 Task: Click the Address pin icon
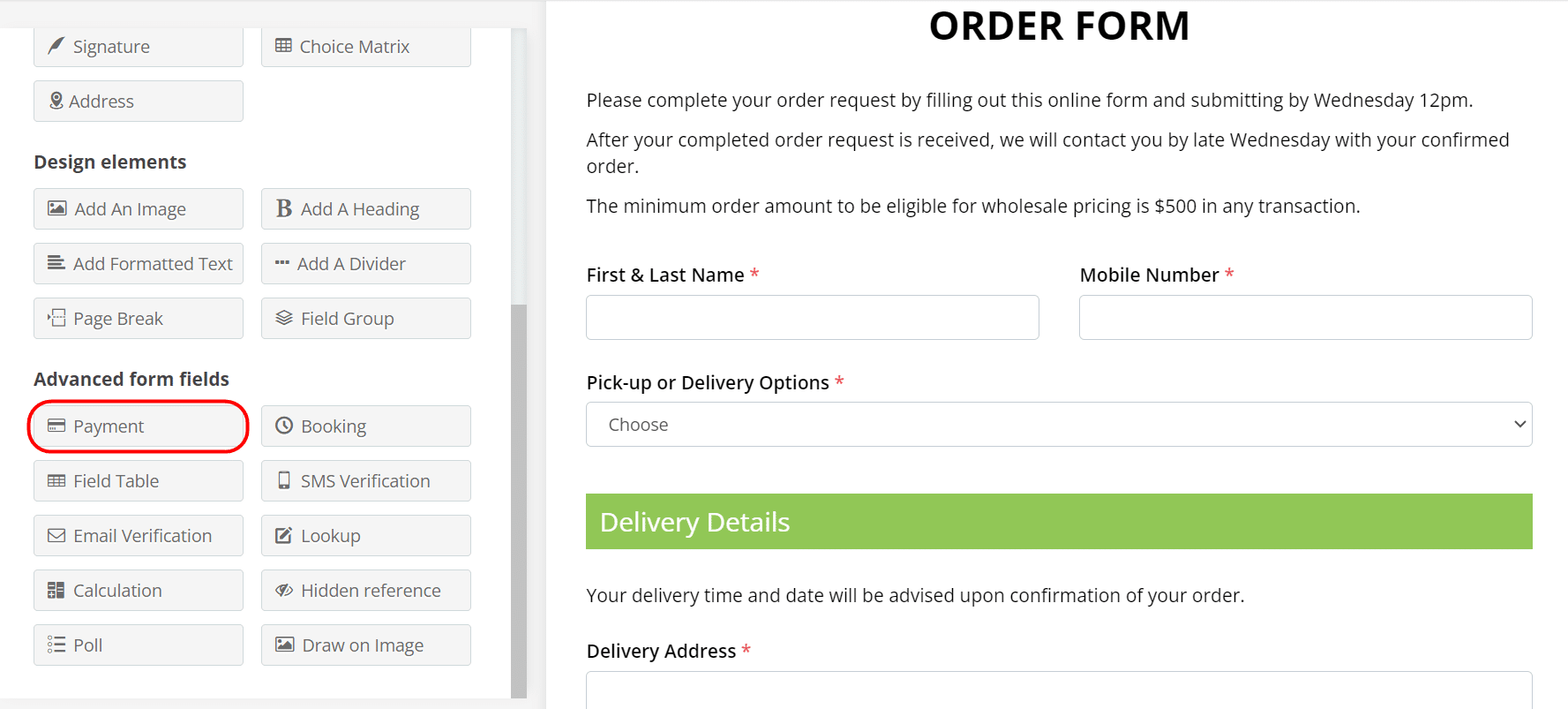(56, 101)
